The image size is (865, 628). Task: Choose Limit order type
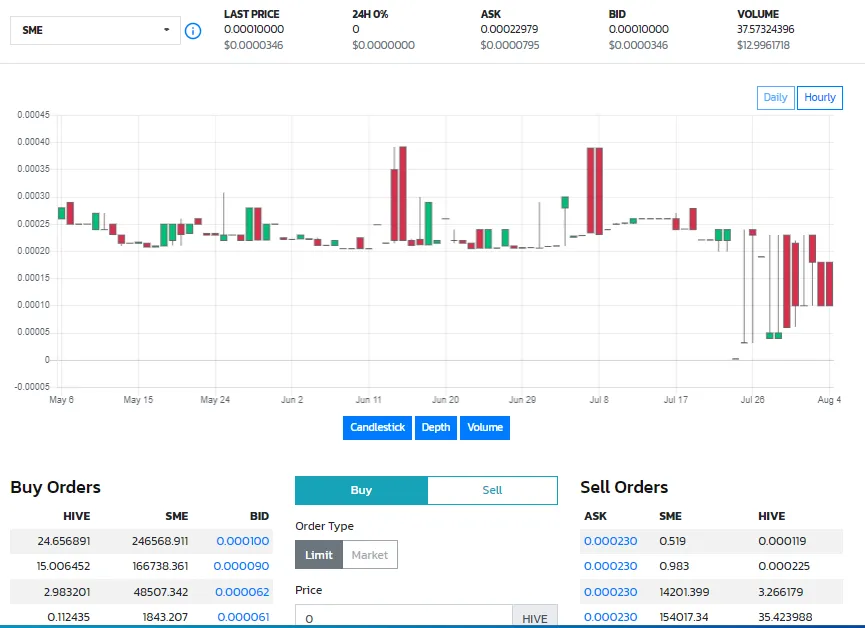click(x=319, y=555)
